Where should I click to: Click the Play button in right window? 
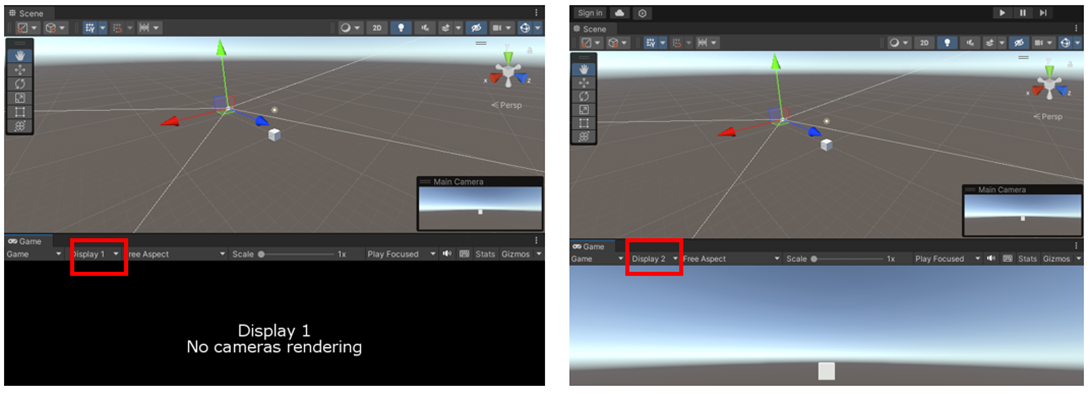click(x=1002, y=13)
